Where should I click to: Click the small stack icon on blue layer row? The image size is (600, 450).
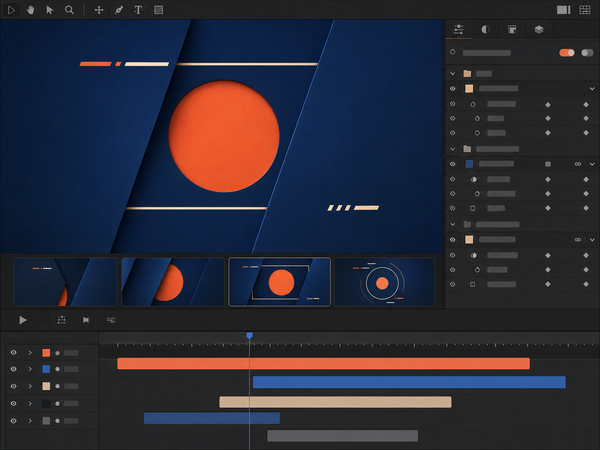[548, 164]
